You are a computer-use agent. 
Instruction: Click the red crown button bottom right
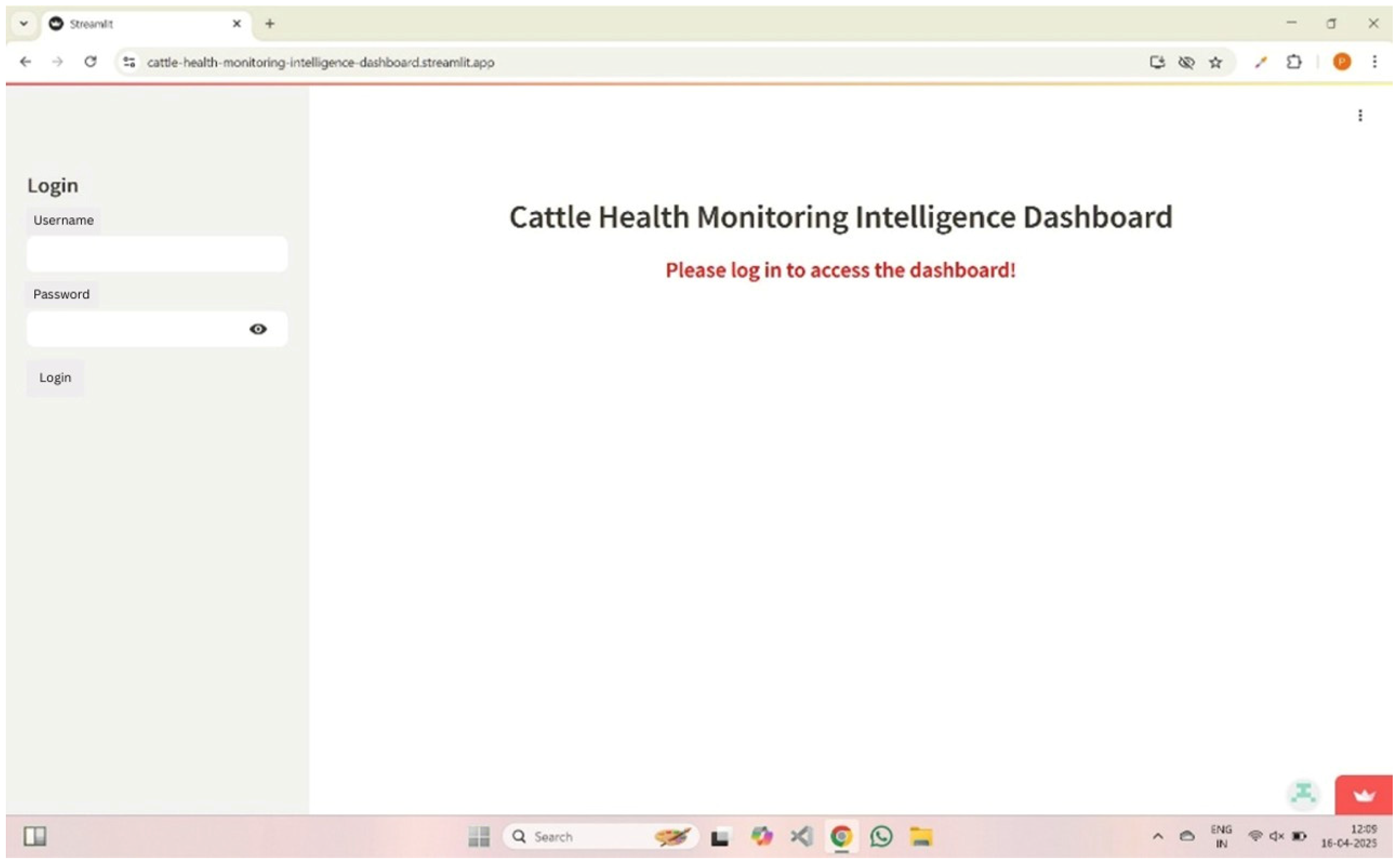1365,795
